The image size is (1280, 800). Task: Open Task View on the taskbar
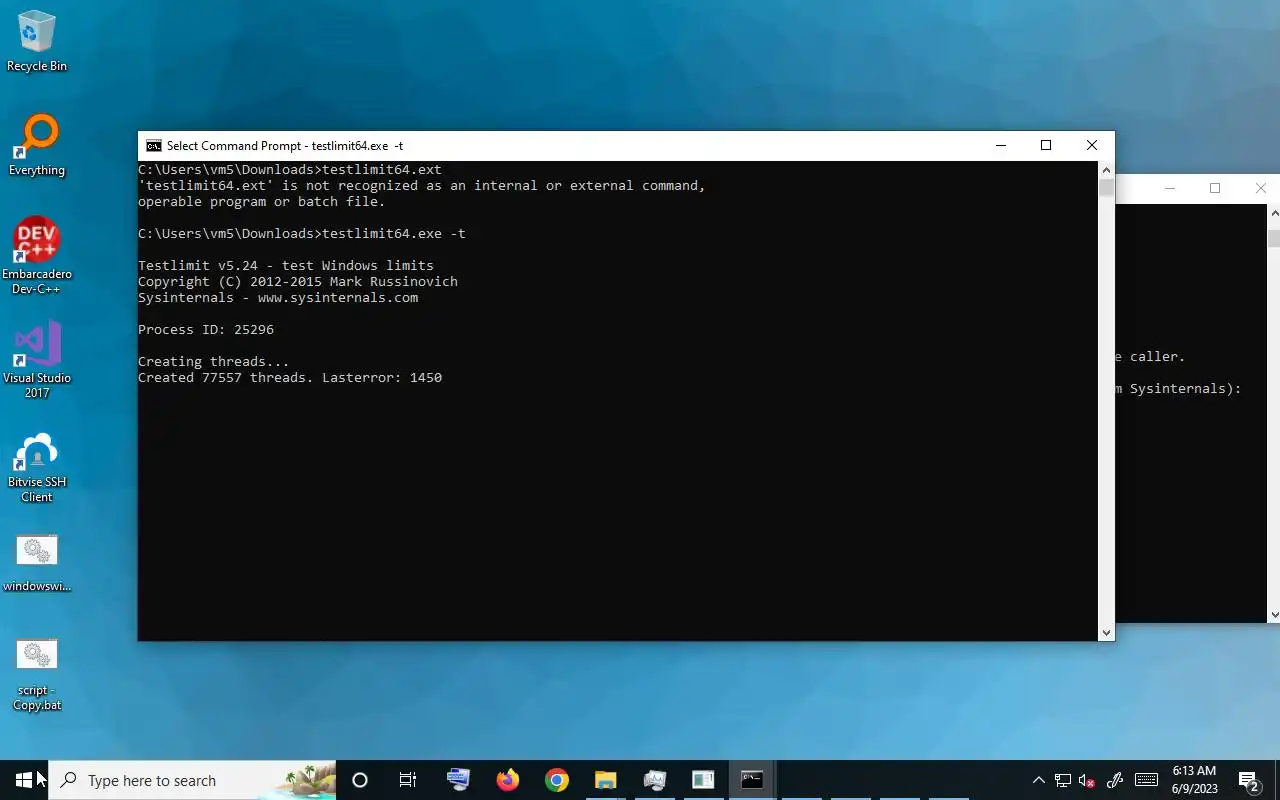tap(407, 780)
